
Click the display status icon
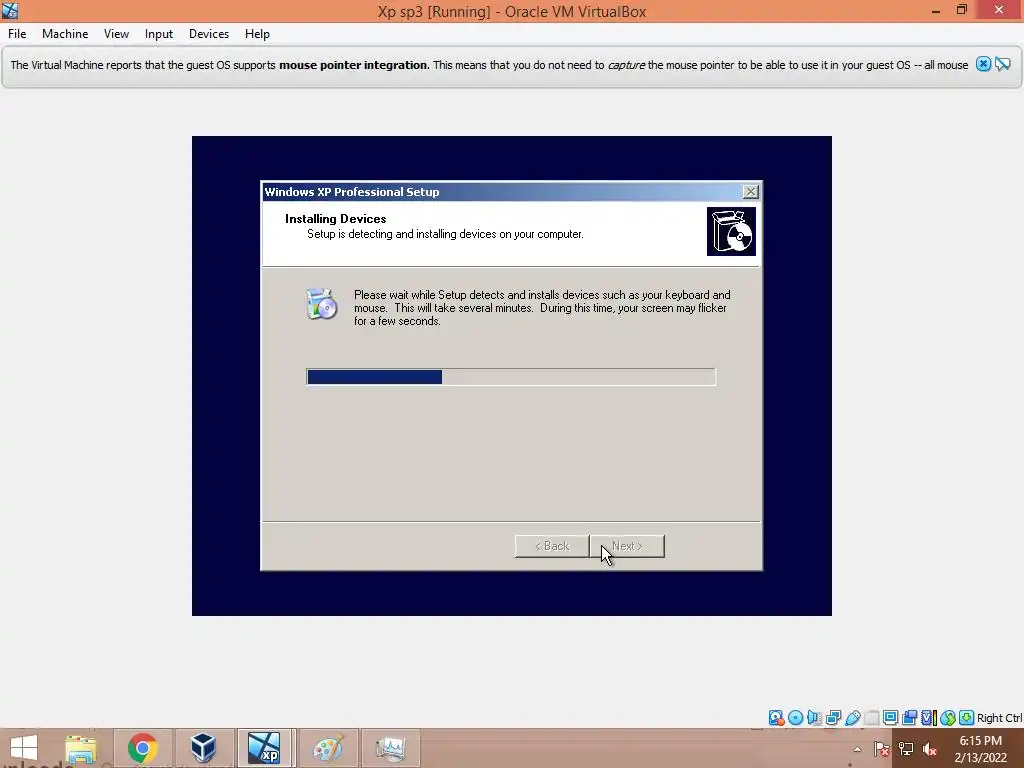890,718
